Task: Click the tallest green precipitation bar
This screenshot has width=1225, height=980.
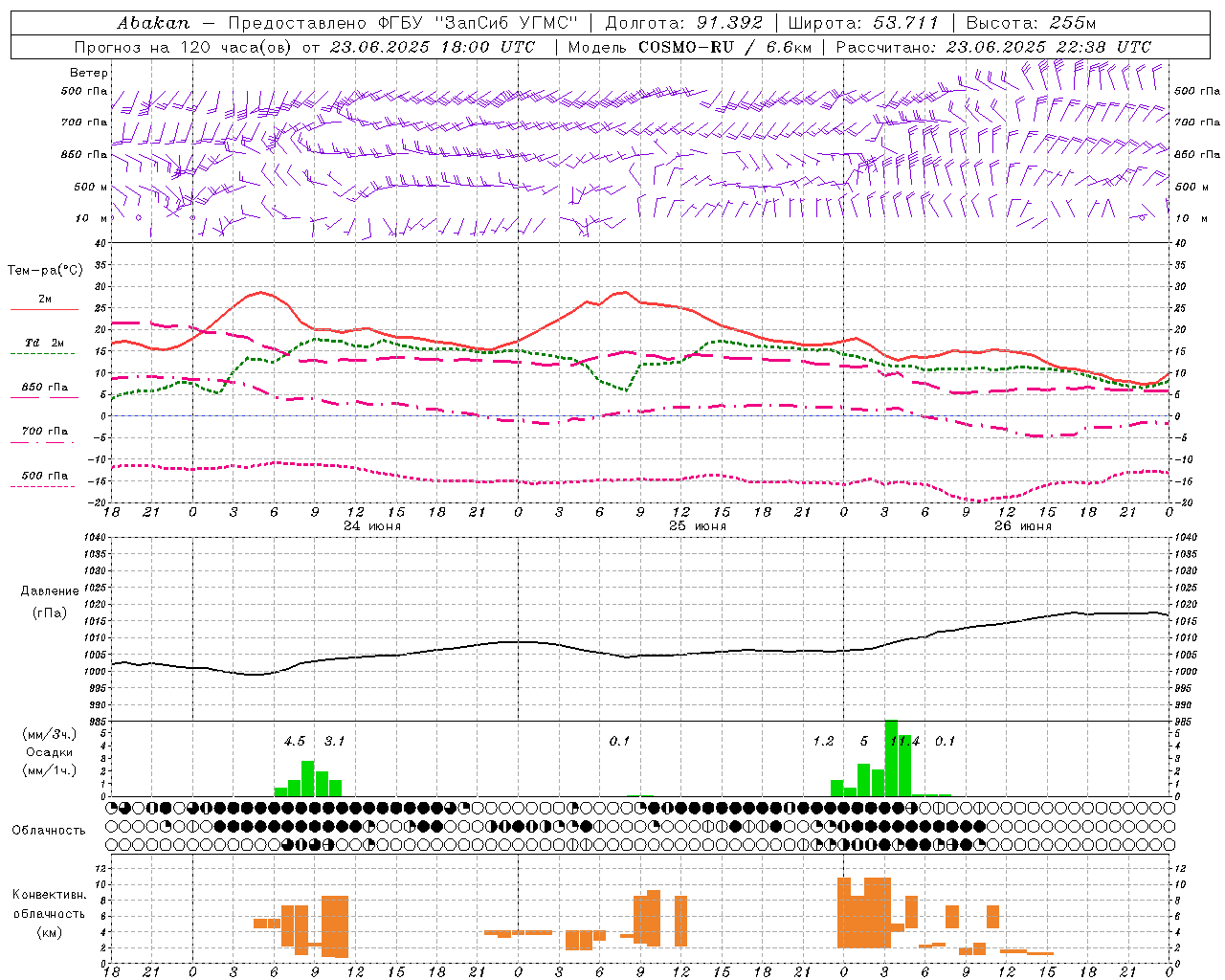Action: pos(891,758)
